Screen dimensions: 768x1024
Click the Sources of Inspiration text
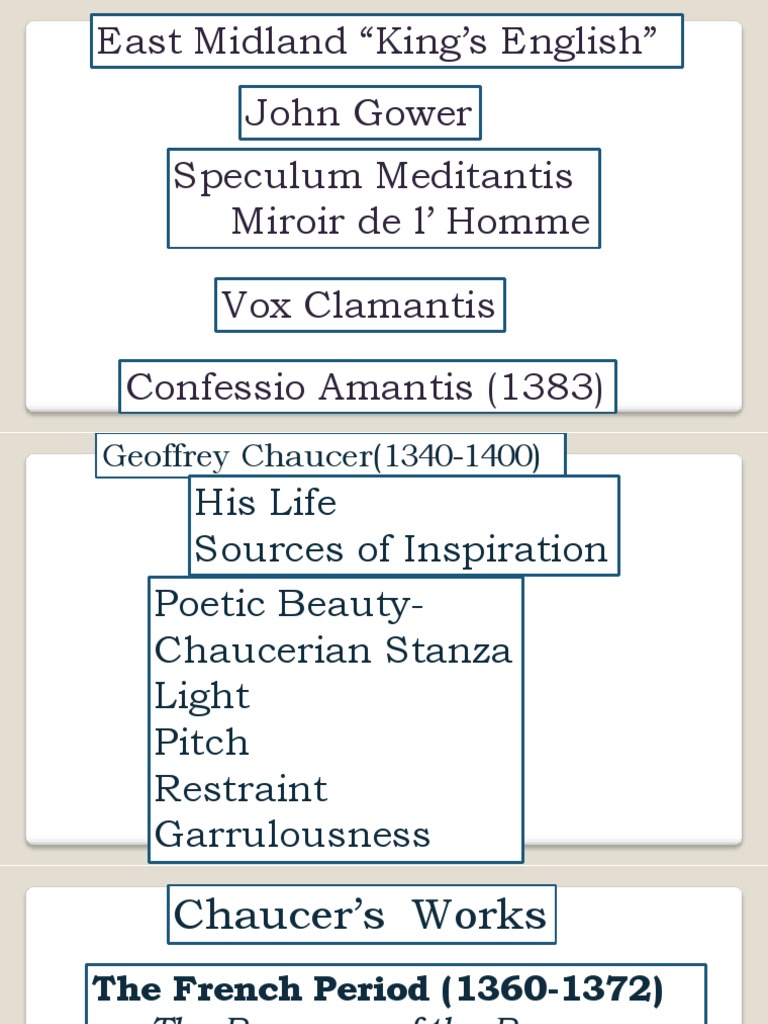[401, 548]
